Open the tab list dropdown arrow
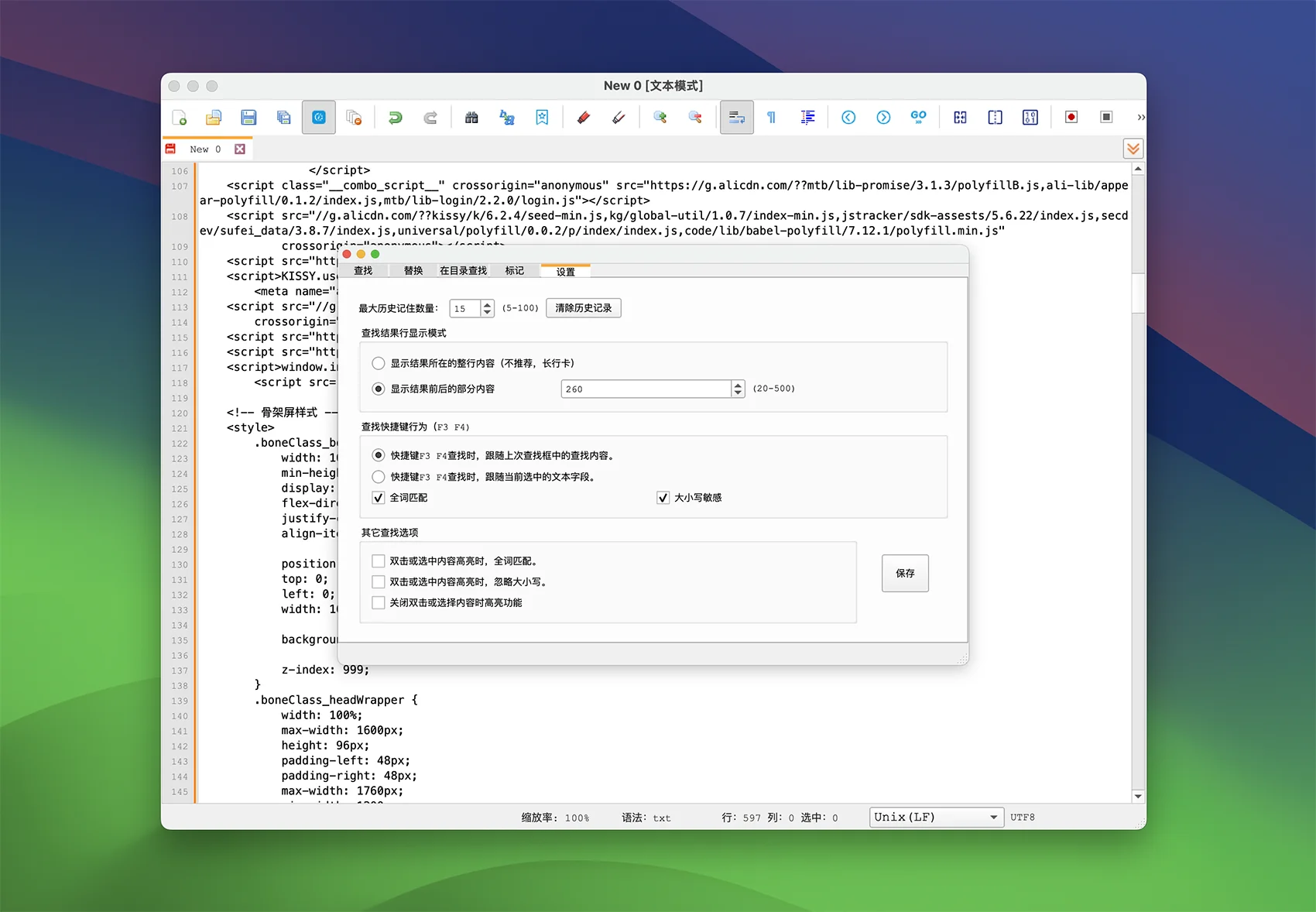1316x912 pixels. point(1133,149)
